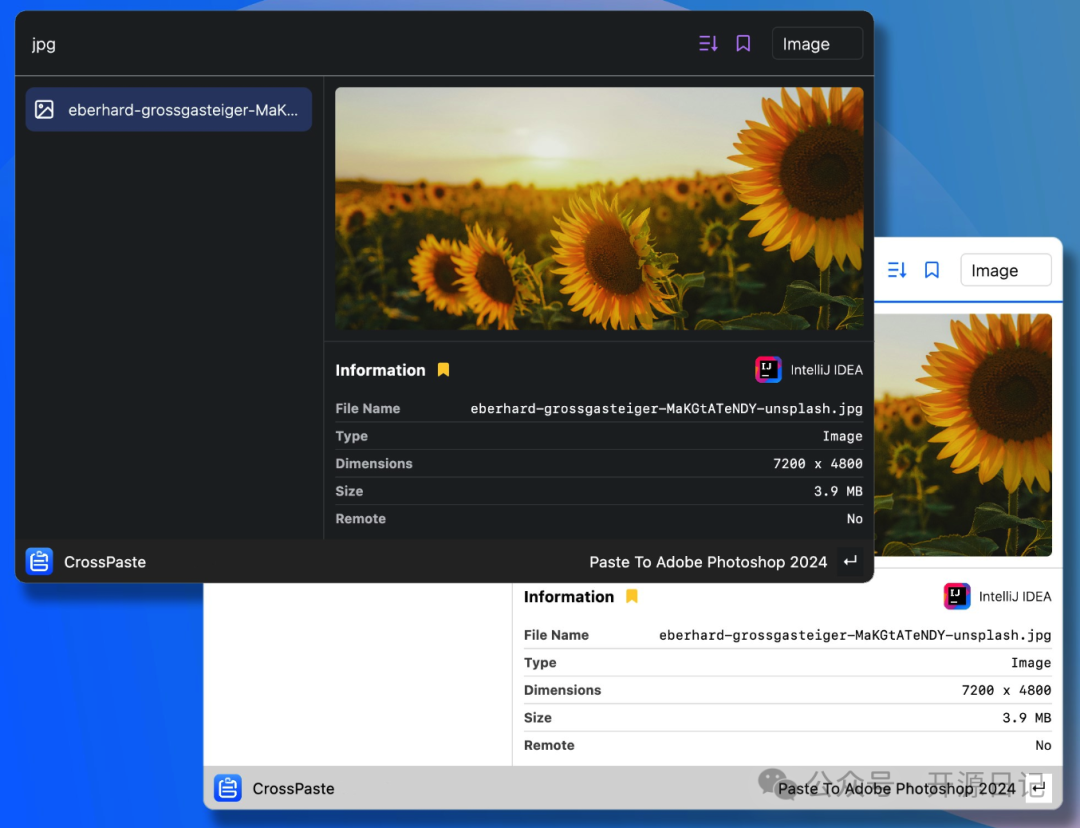Click the sort order icon in dark window
This screenshot has width=1080, height=828.
(708, 44)
